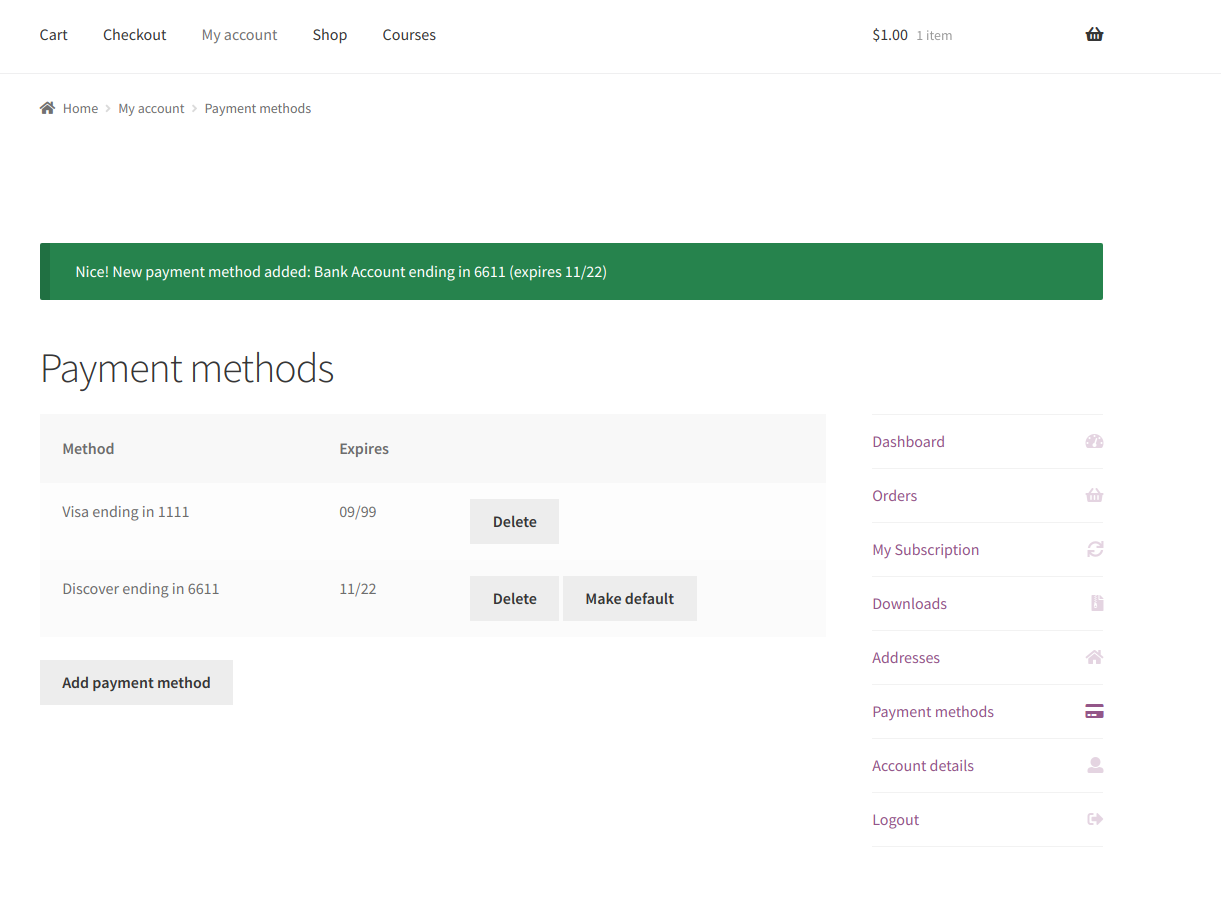Open the Shop menu item
Viewport: 1221px width, 901px height.
[329, 35]
